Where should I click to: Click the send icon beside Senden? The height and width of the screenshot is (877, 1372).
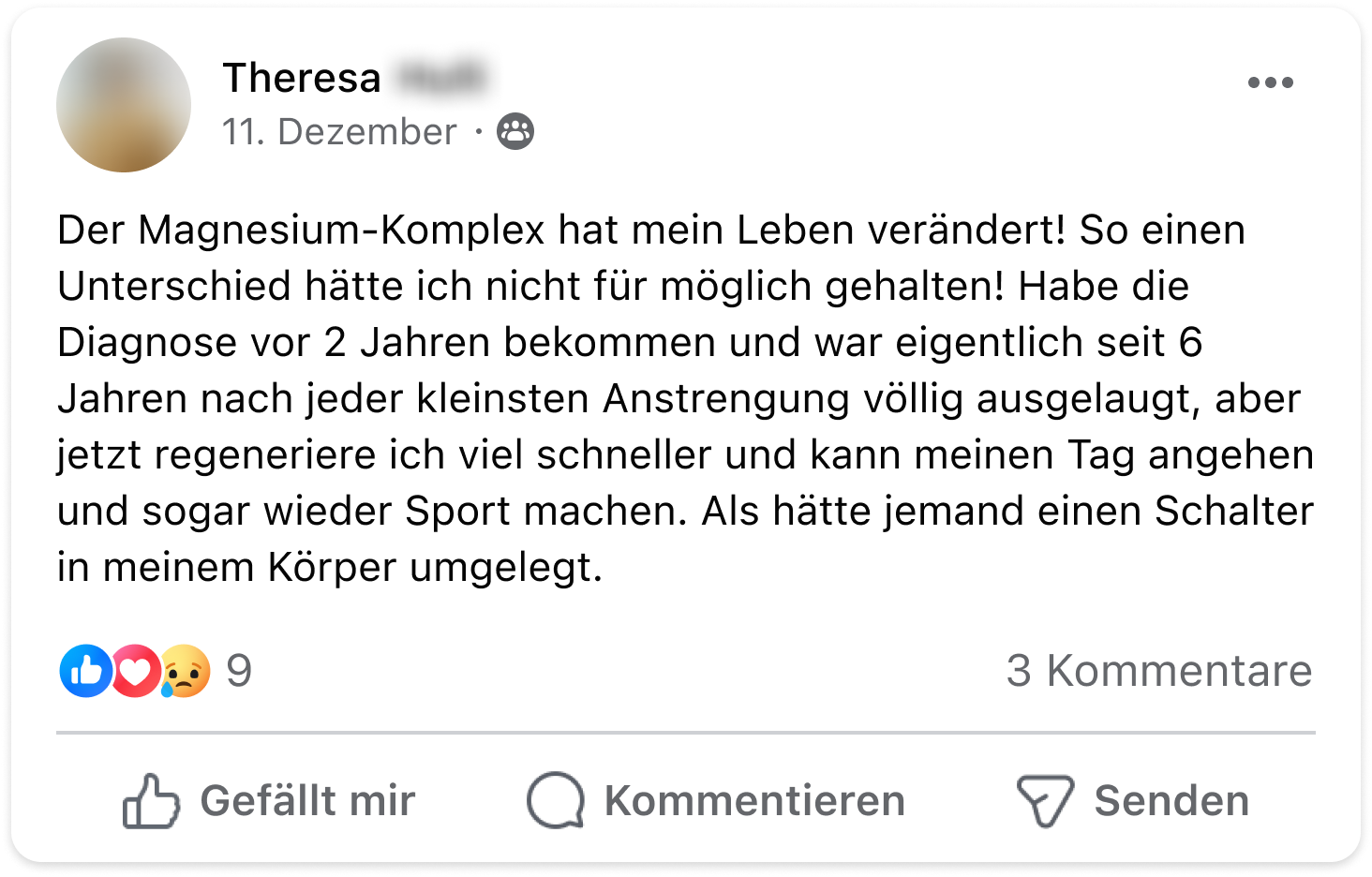point(1044,801)
